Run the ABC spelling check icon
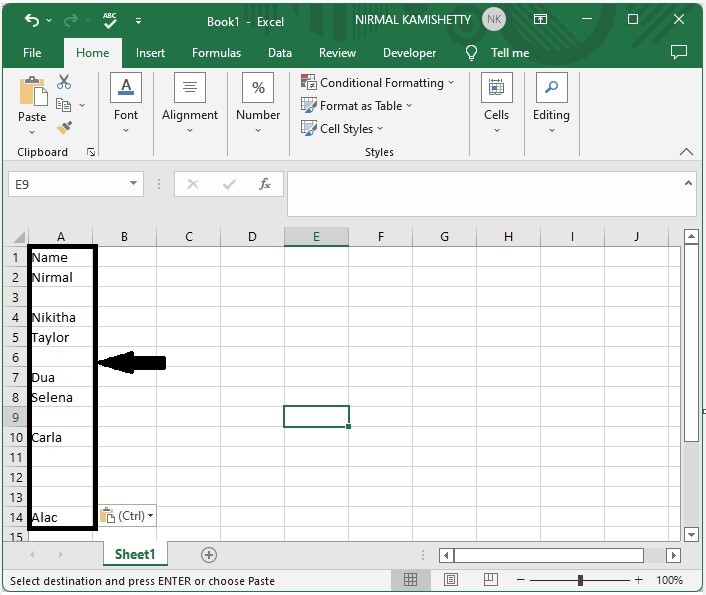This screenshot has width=706, height=595. 109,20
